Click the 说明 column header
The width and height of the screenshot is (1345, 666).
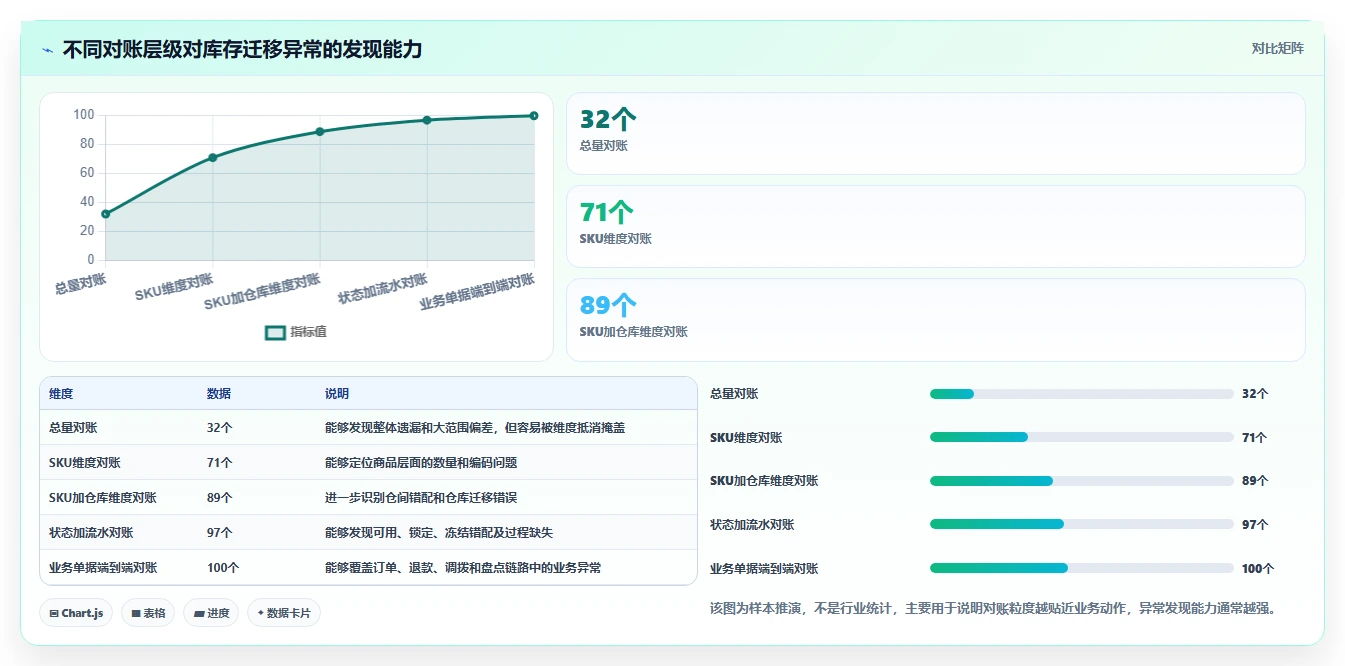337,394
